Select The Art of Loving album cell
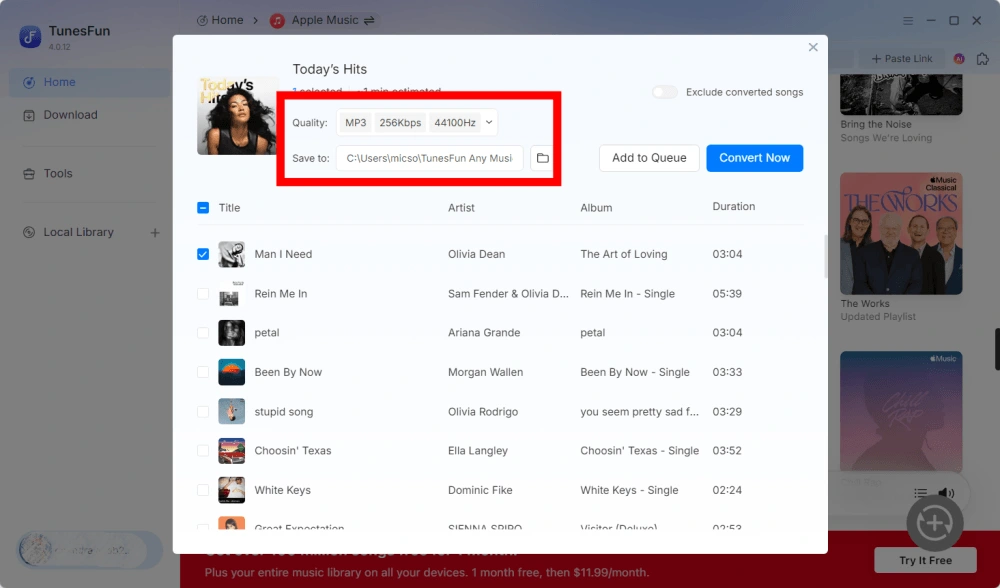This screenshot has width=1000, height=588. click(x=624, y=254)
